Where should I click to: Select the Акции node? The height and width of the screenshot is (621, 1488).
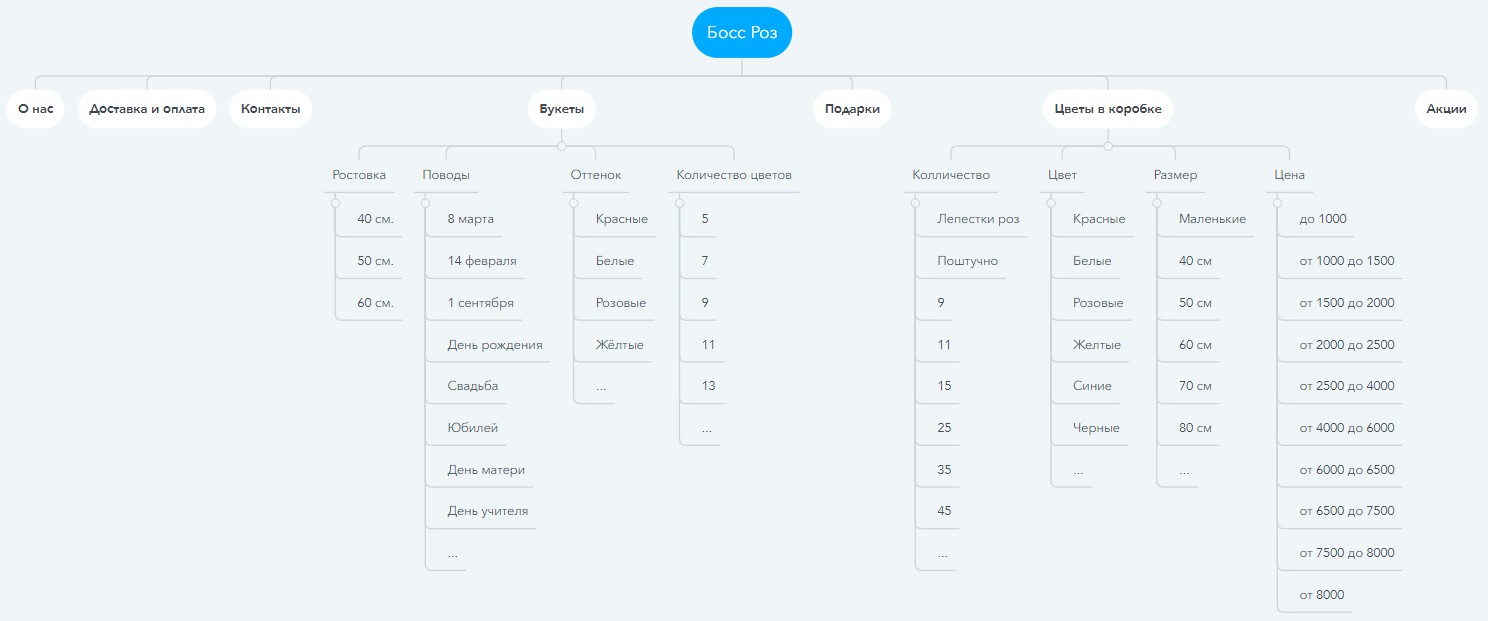click(x=1446, y=109)
